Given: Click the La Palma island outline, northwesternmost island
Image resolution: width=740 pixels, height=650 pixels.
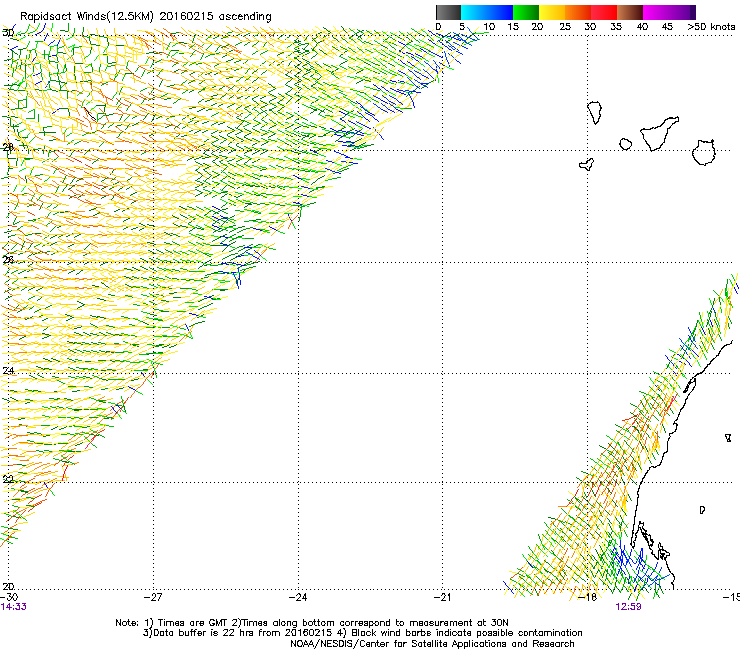Looking at the screenshot, I should 595,113.
